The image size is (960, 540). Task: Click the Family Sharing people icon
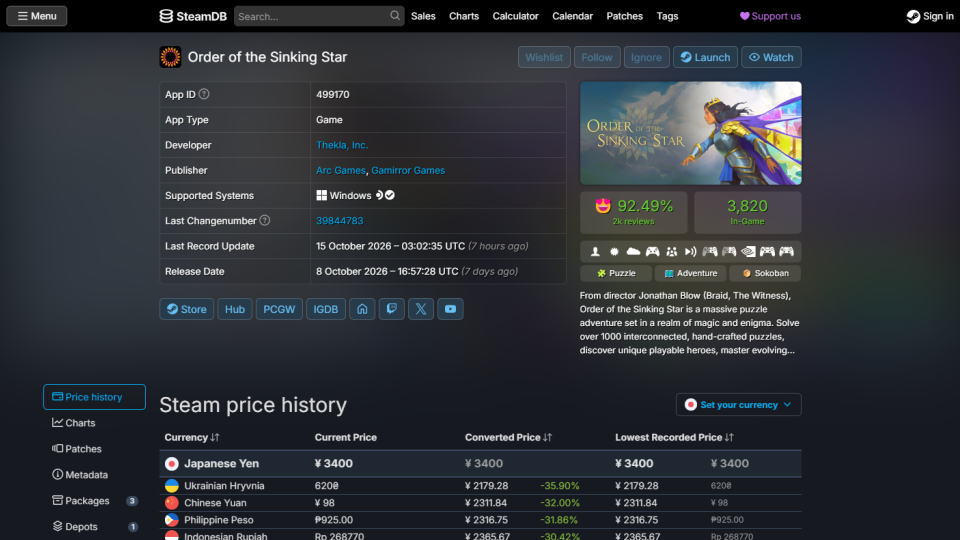(672, 252)
